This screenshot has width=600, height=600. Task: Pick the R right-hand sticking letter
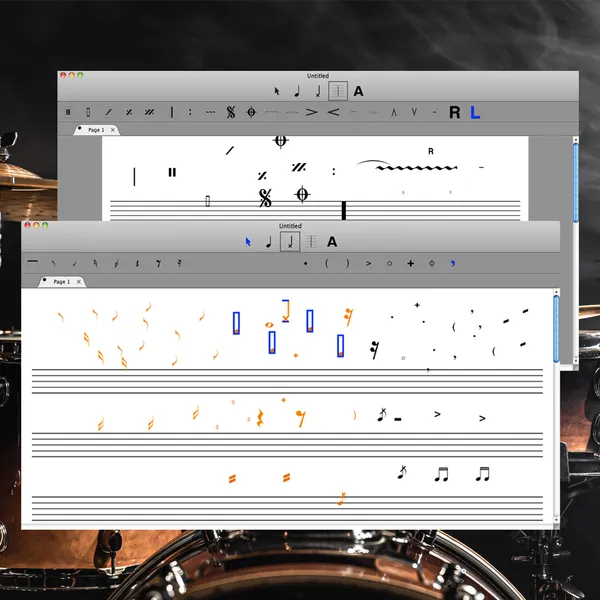[455, 112]
